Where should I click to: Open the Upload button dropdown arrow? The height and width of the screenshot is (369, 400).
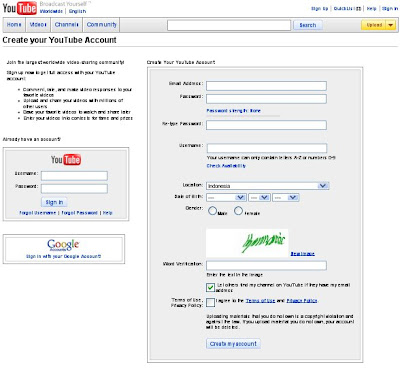[391, 25]
